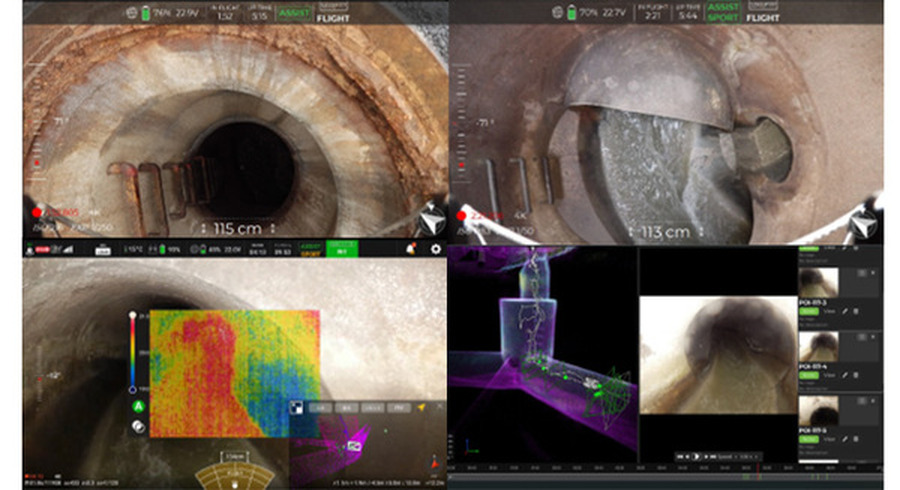
Task: Click the notification bell icon
Action: [x=410, y=249]
